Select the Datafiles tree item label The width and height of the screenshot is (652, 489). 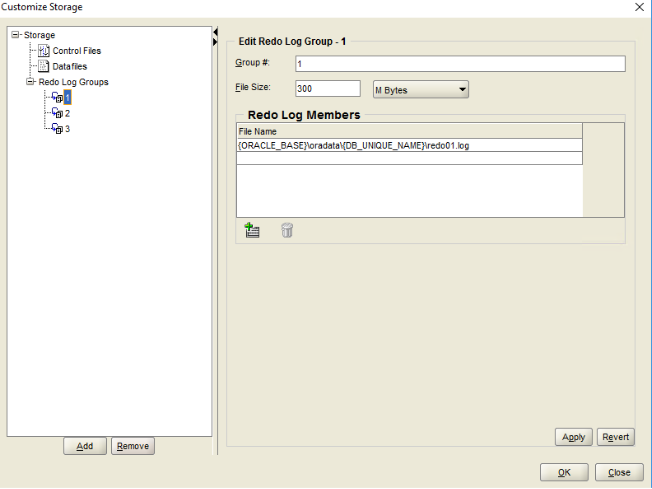click(70, 66)
